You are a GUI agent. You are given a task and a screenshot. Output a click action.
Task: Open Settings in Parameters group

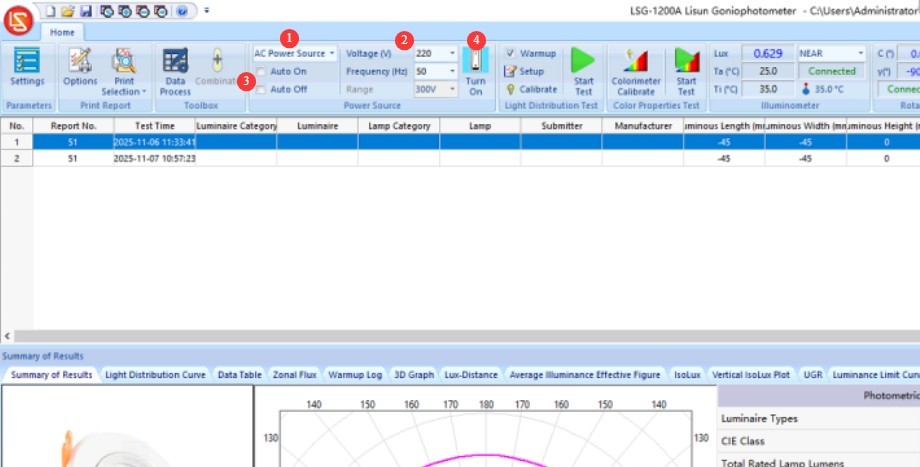[27, 67]
